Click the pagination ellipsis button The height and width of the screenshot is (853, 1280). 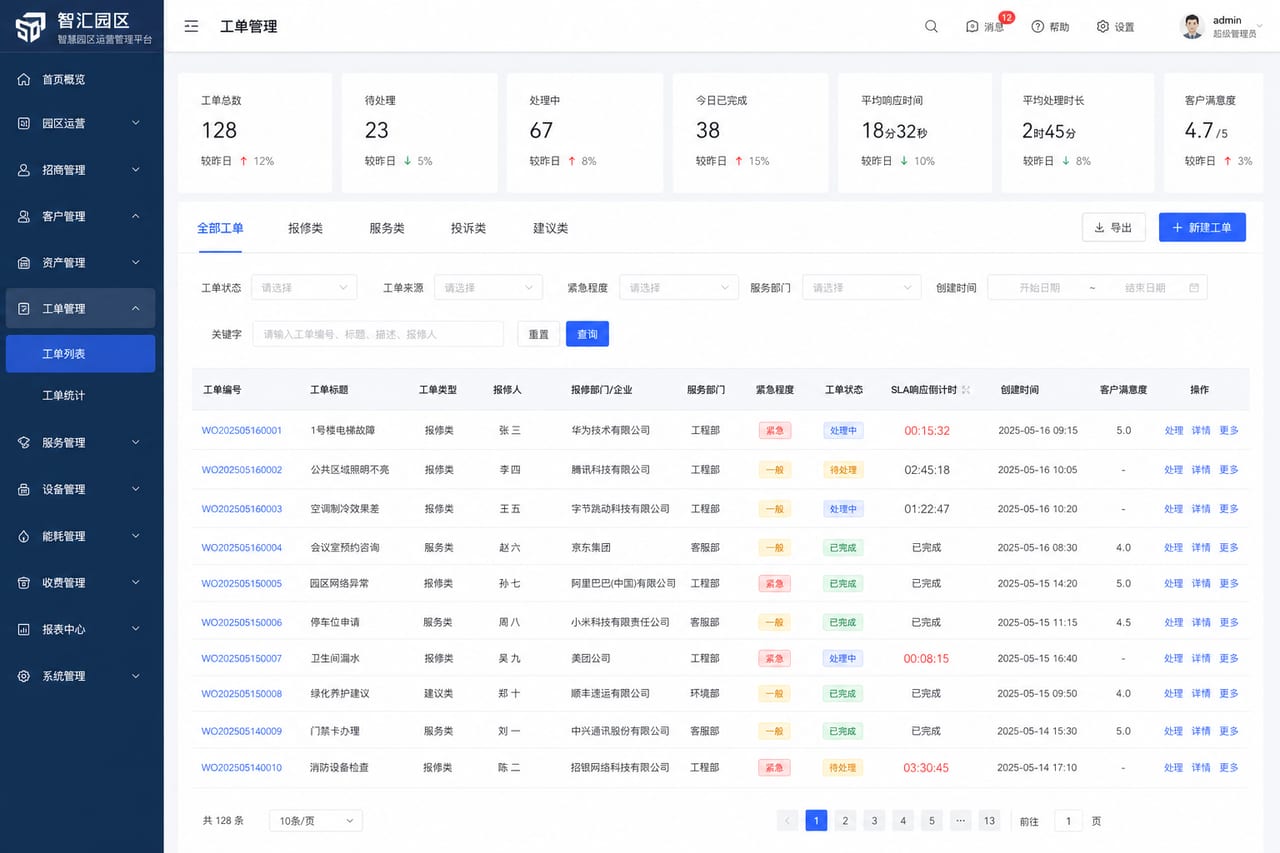960,821
